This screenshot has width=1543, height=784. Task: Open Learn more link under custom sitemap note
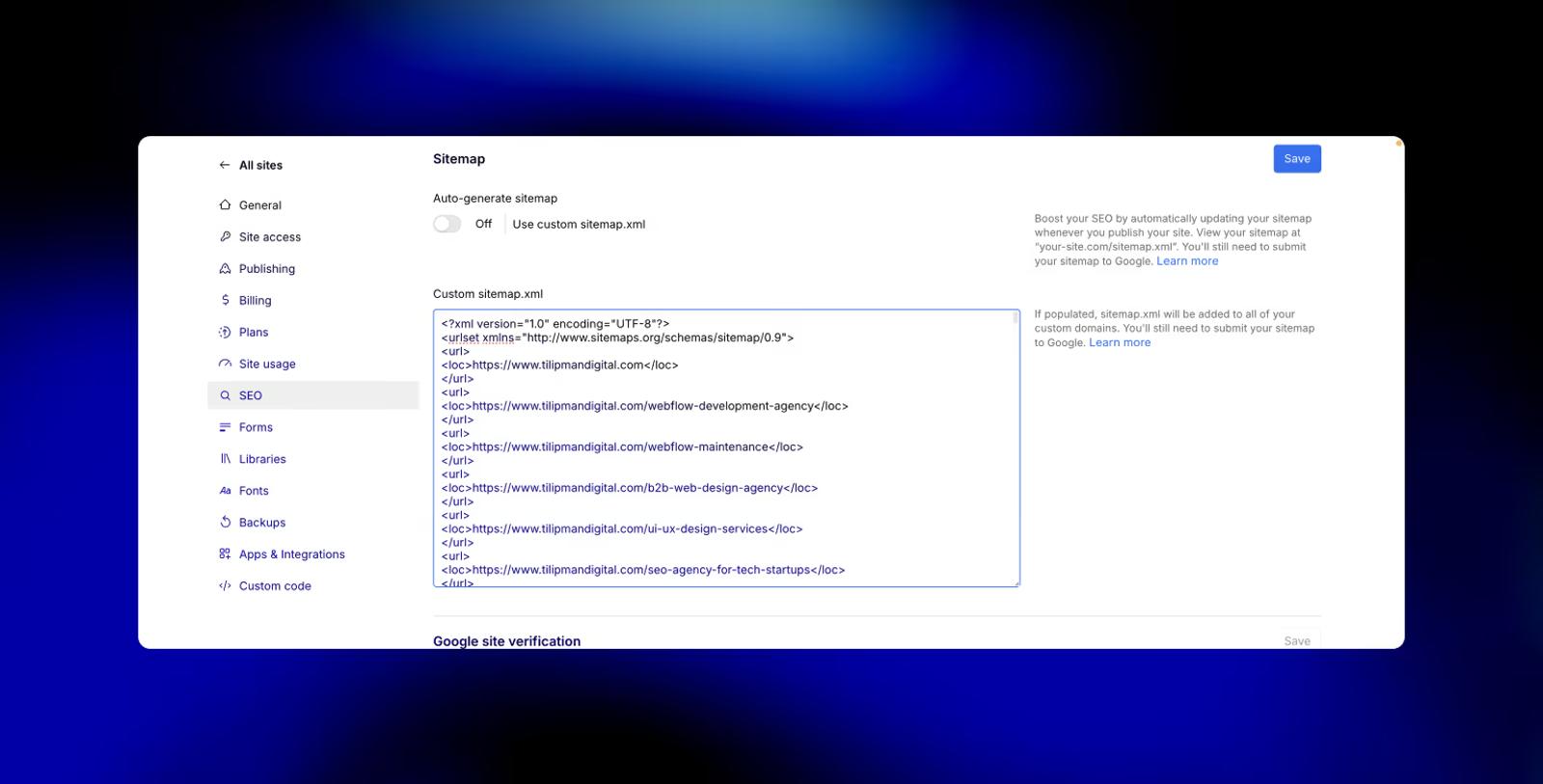pos(1120,342)
